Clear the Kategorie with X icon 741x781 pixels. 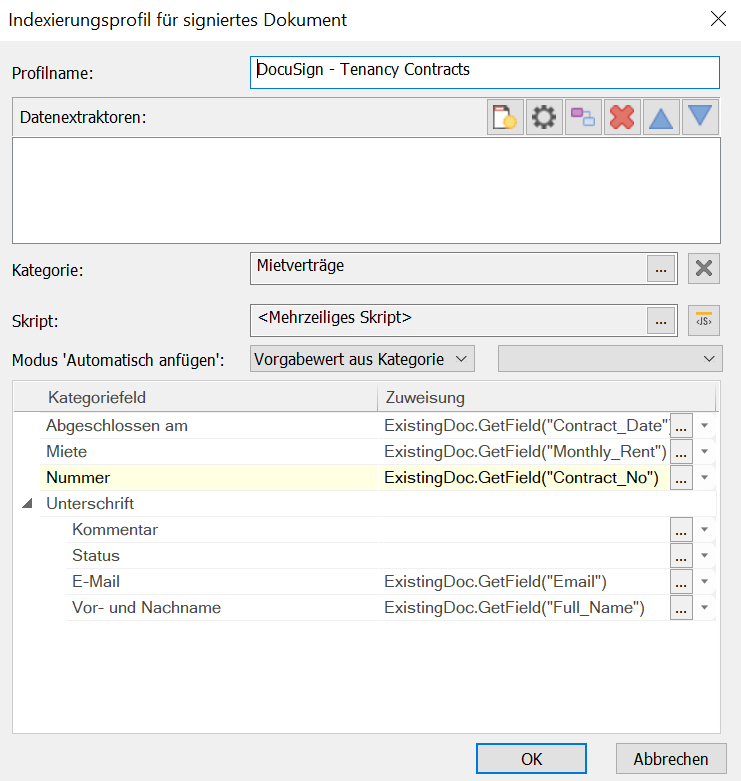704,268
